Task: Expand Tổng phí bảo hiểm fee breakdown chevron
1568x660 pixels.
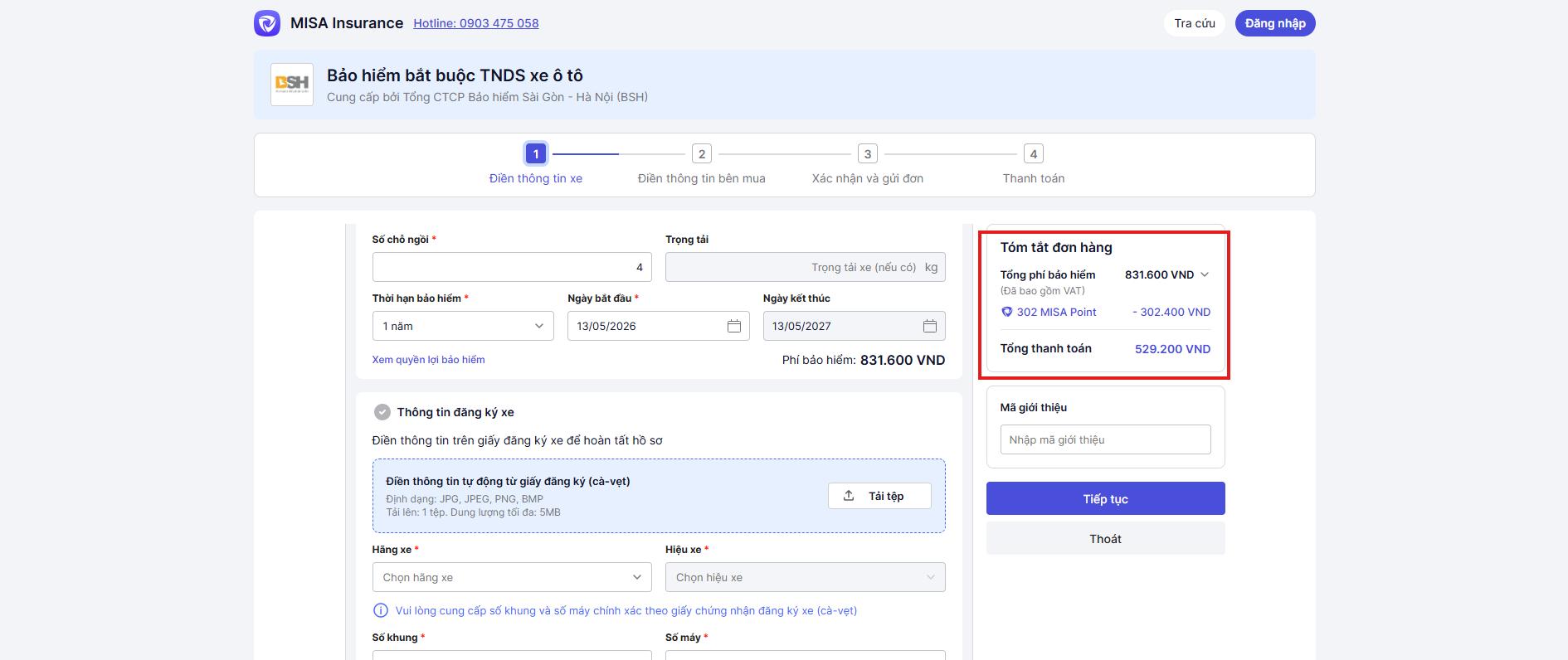Action: click(1205, 274)
